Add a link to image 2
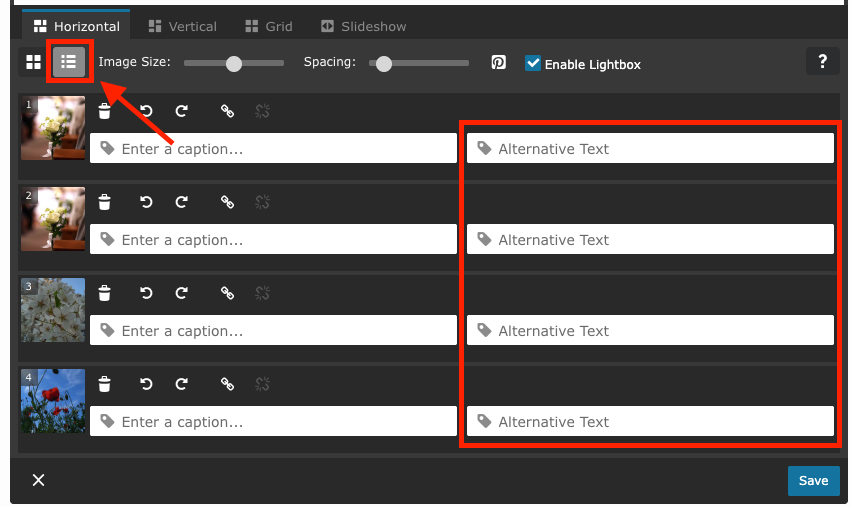The height and width of the screenshot is (507, 851). (227, 202)
